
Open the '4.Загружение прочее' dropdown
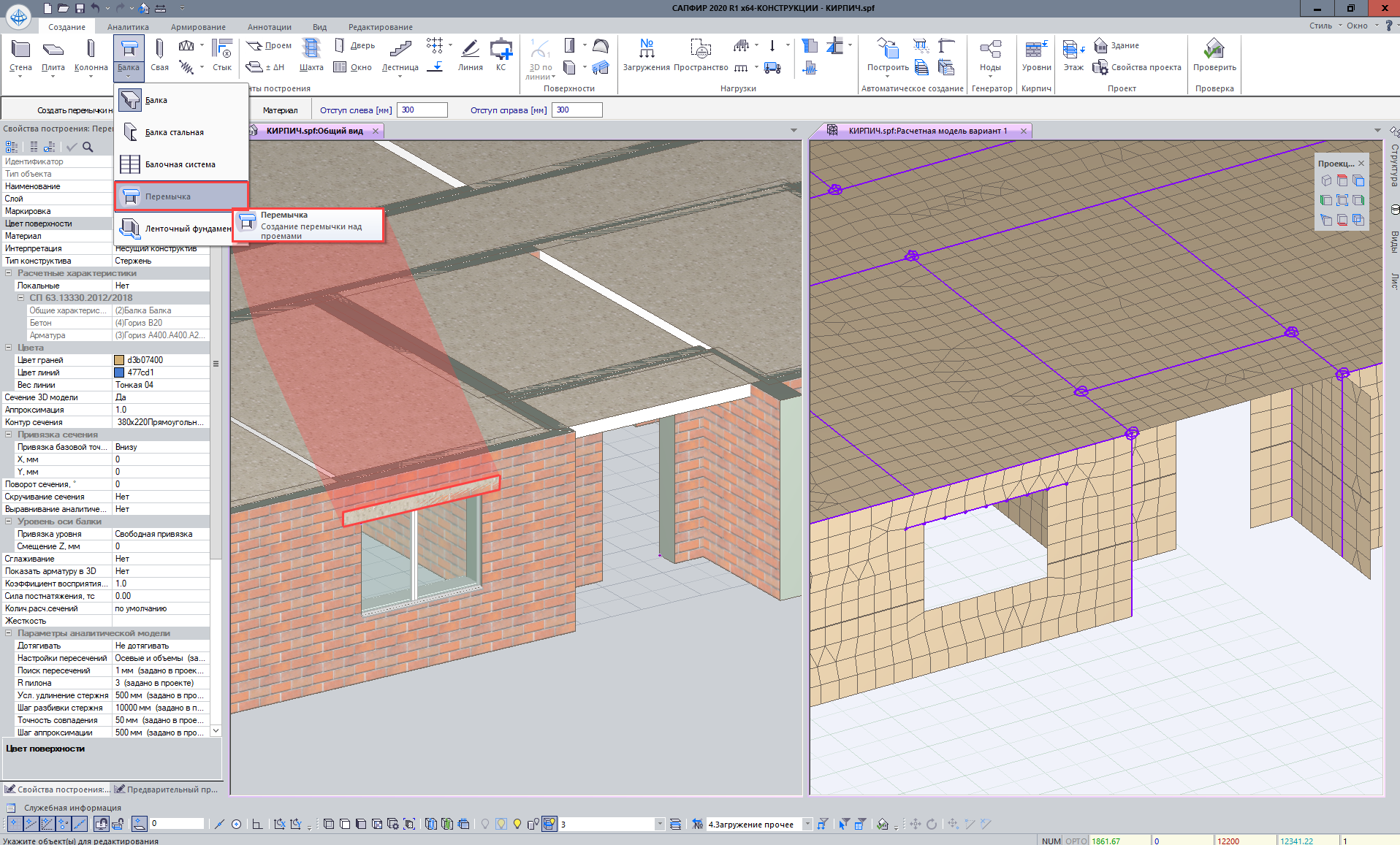[807, 824]
